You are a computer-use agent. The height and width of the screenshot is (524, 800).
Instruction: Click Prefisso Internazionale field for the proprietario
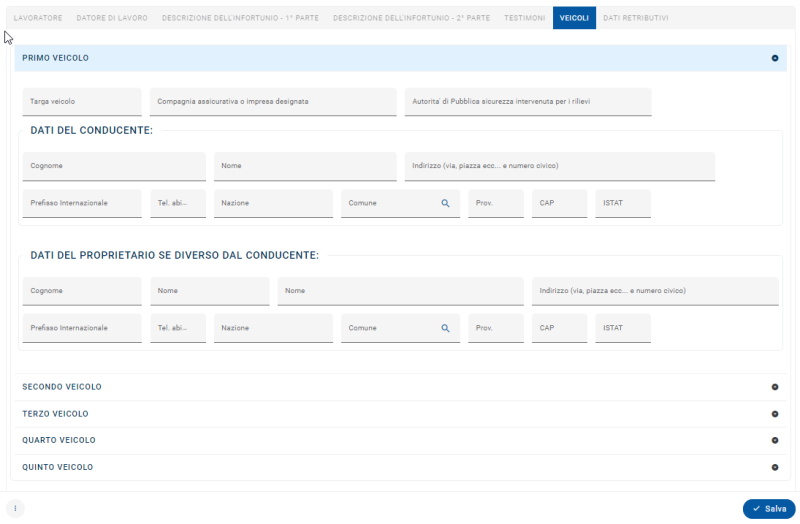(x=82, y=328)
